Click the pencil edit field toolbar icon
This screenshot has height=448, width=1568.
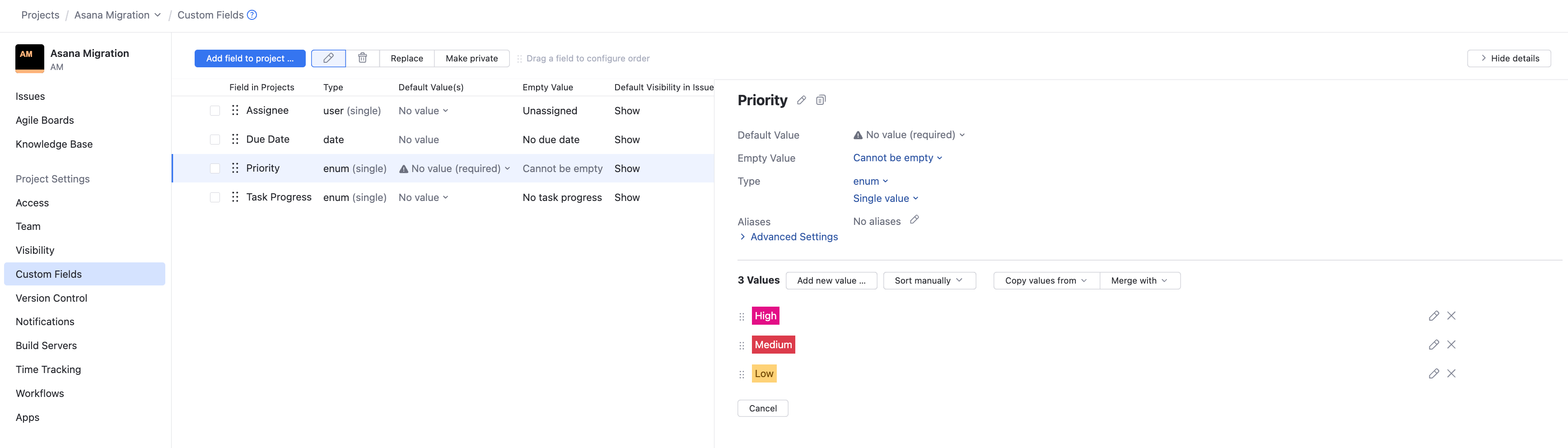pyautogui.click(x=328, y=58)
